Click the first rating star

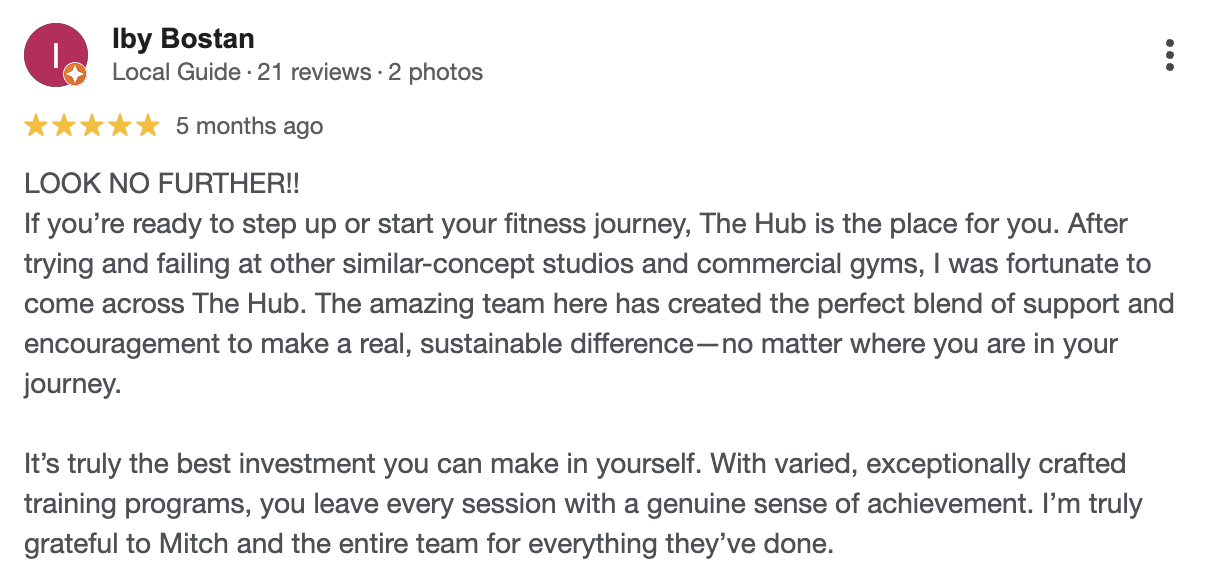[x=36, y=126]
